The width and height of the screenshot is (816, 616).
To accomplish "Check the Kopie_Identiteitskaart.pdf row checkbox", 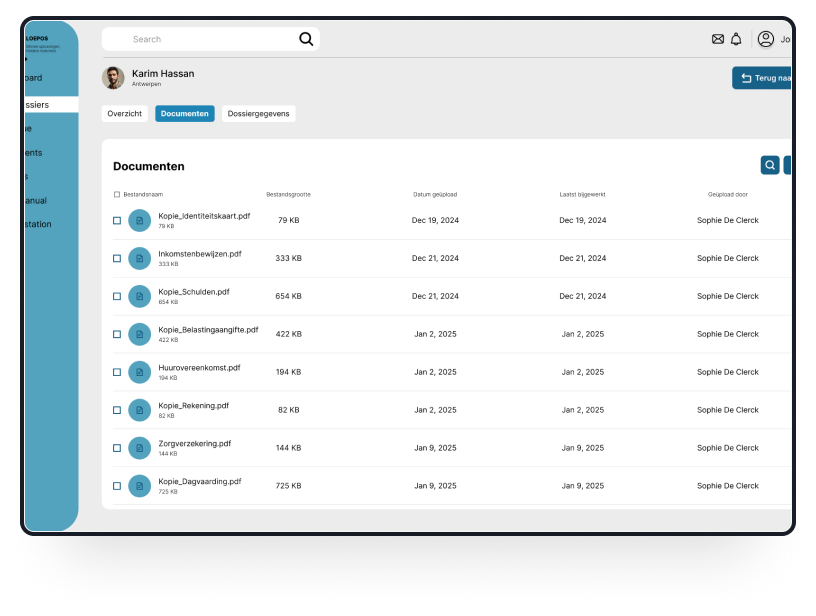I will (x=117, y=221).
